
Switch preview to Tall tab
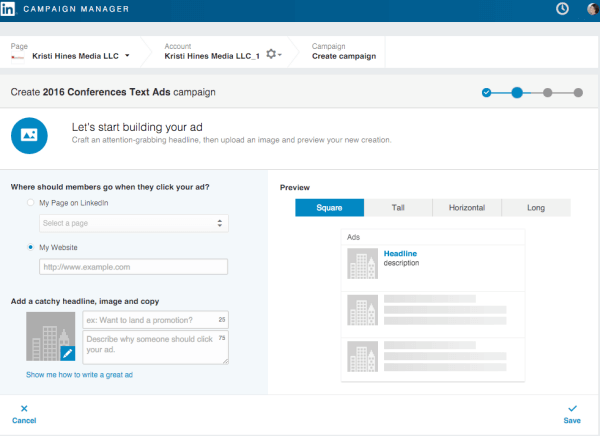tap(398, 207)
